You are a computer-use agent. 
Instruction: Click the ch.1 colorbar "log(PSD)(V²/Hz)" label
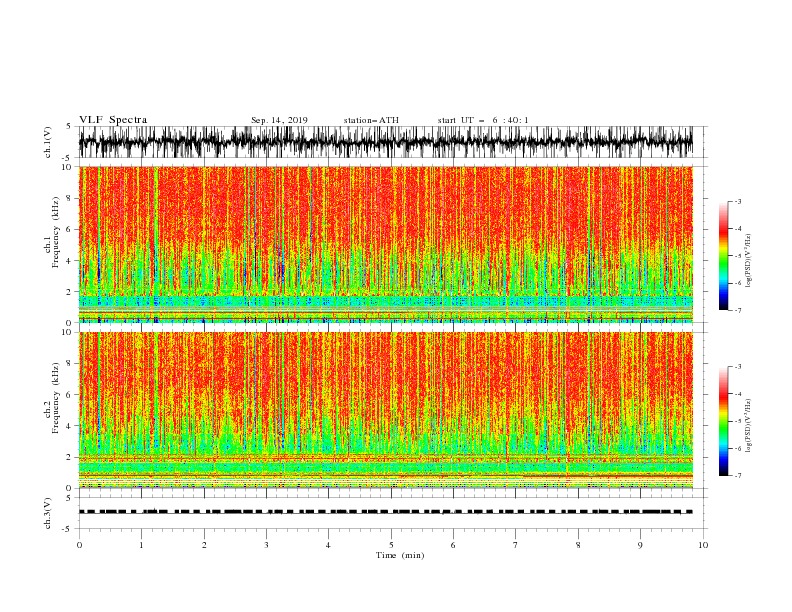pyautogui.click(x=748, y=261)
